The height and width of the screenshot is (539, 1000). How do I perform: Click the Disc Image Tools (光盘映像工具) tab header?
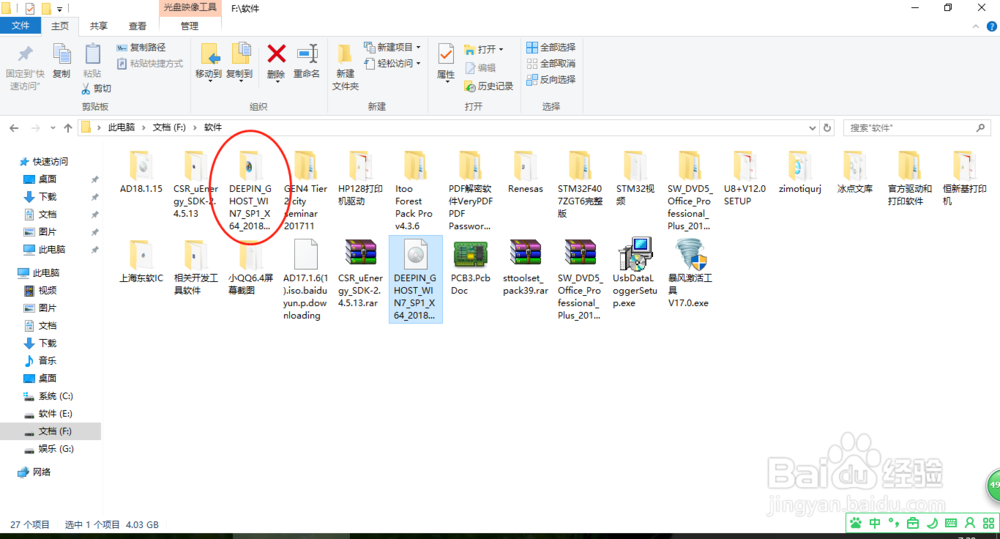(x=189, y=8)
